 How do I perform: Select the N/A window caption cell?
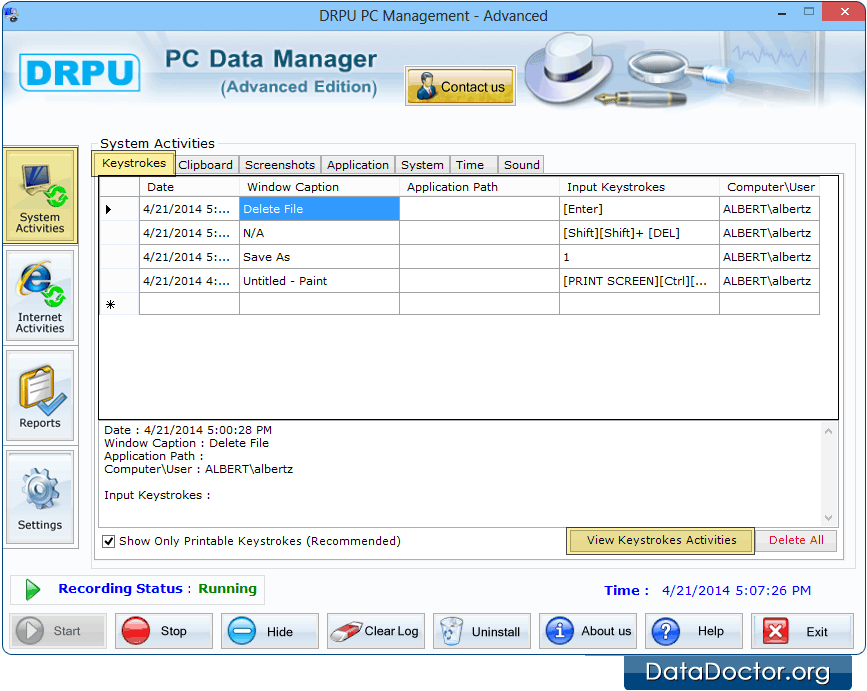(319, 233)
